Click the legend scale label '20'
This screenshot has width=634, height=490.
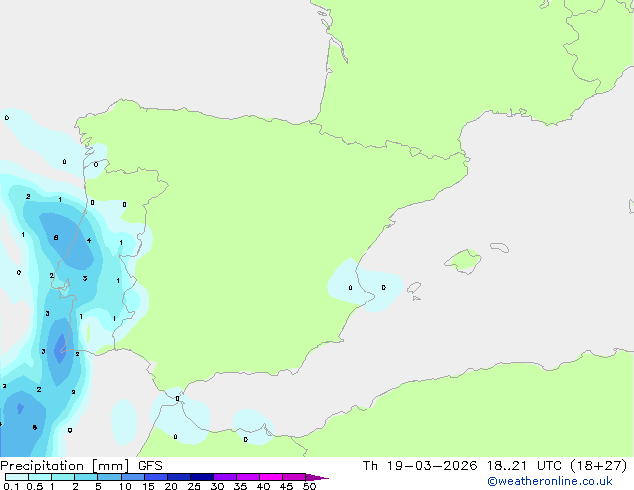click(171, 486)
